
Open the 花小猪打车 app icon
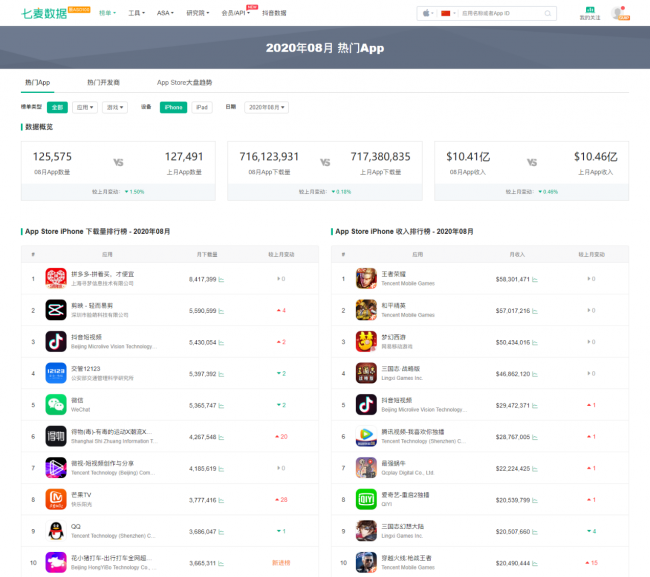56,562
